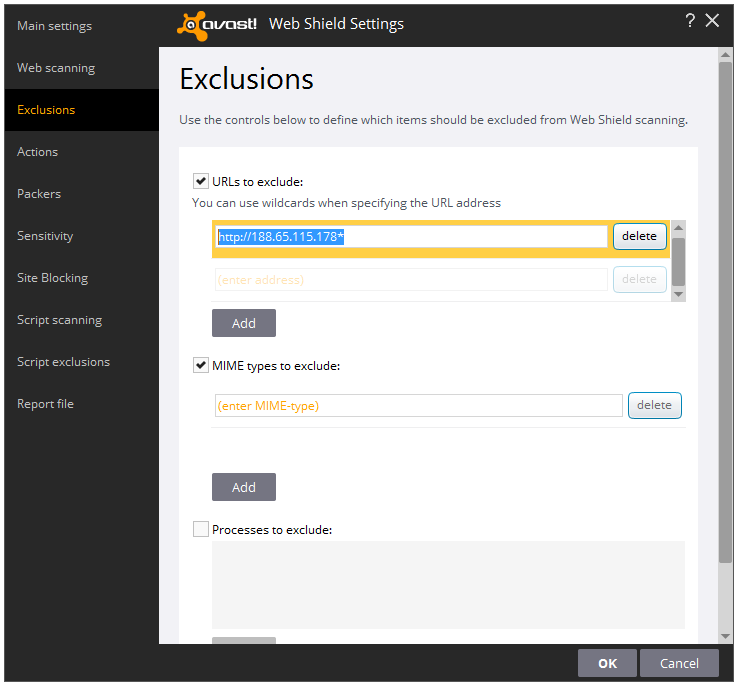Click delete next to the empty address field
The height and width of the screenshot is (686, 737).
(x=640, y=279)
